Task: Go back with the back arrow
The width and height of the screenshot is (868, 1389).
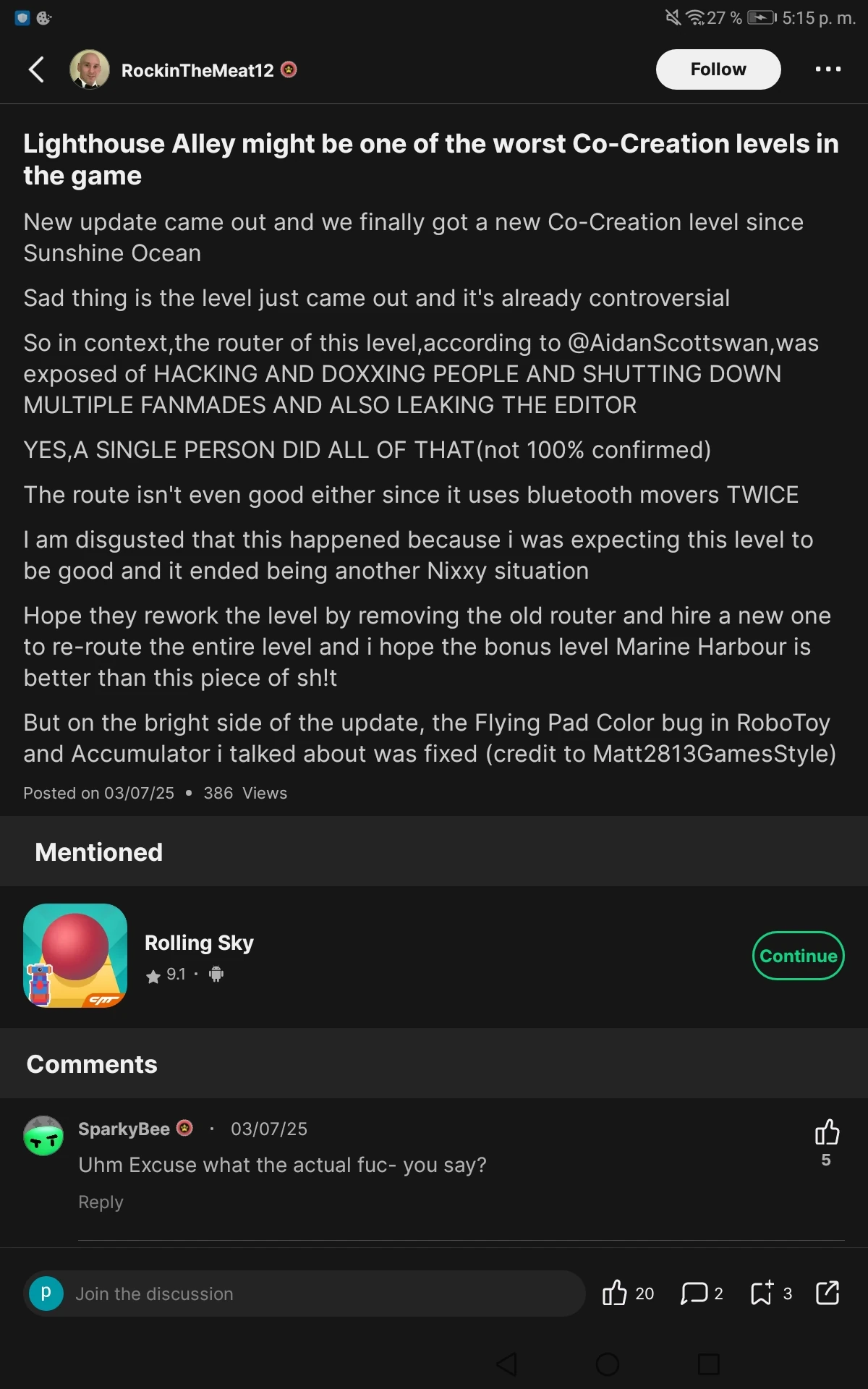Action: click(x=35, y=69)
